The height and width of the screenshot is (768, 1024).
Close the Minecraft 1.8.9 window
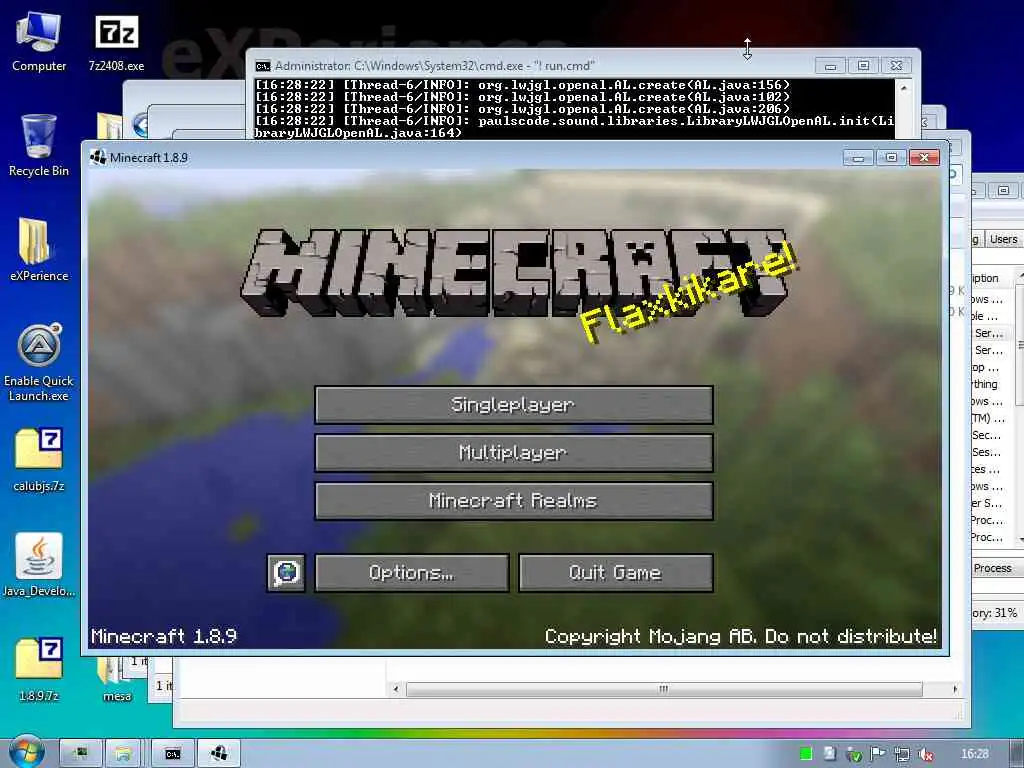pos(924,157)
